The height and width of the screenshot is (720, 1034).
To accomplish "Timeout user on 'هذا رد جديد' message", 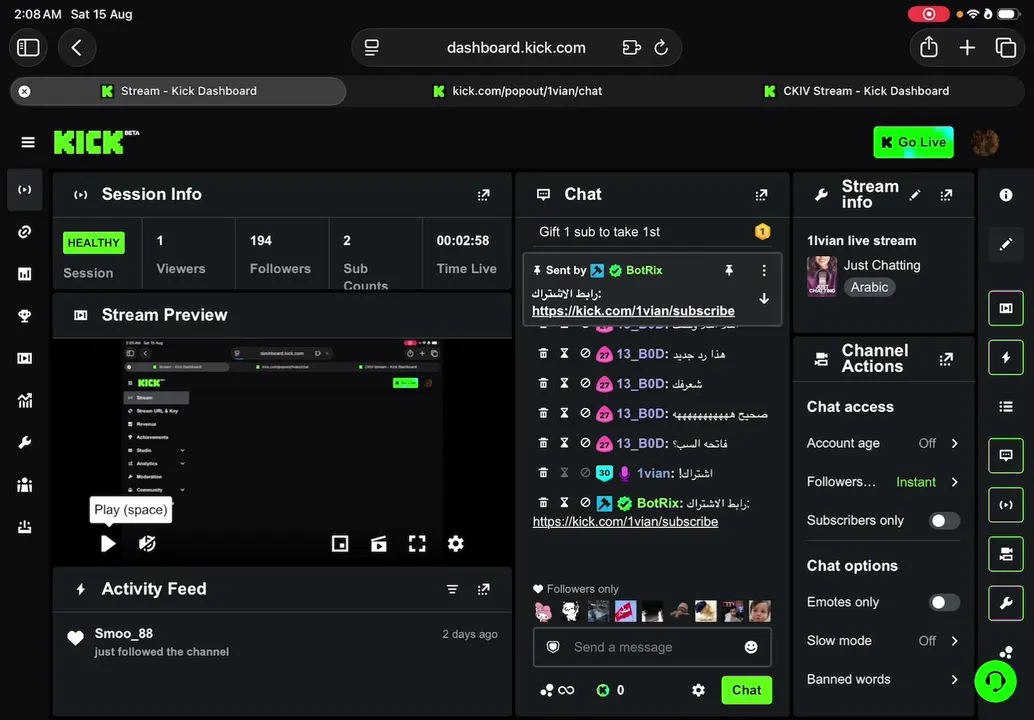I will [564, 353].
